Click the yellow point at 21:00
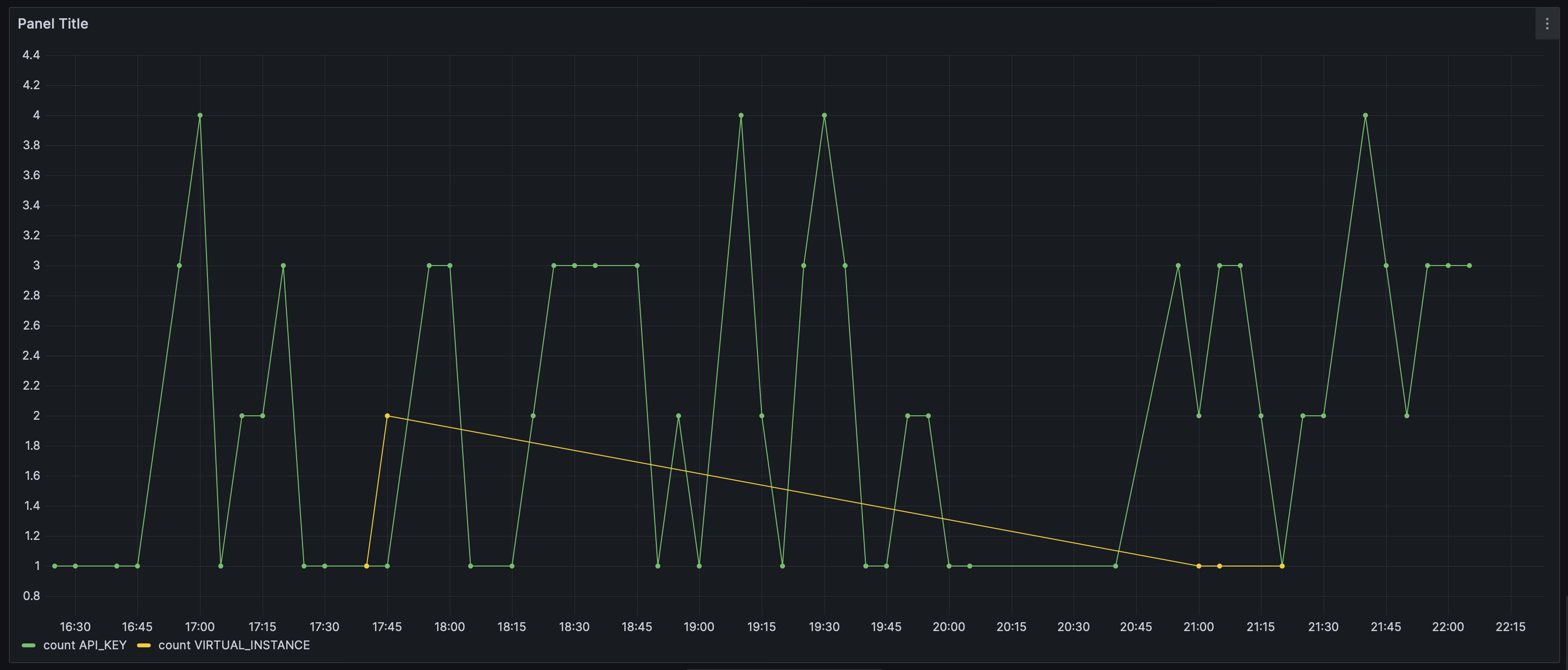 tap(1198, 566)
